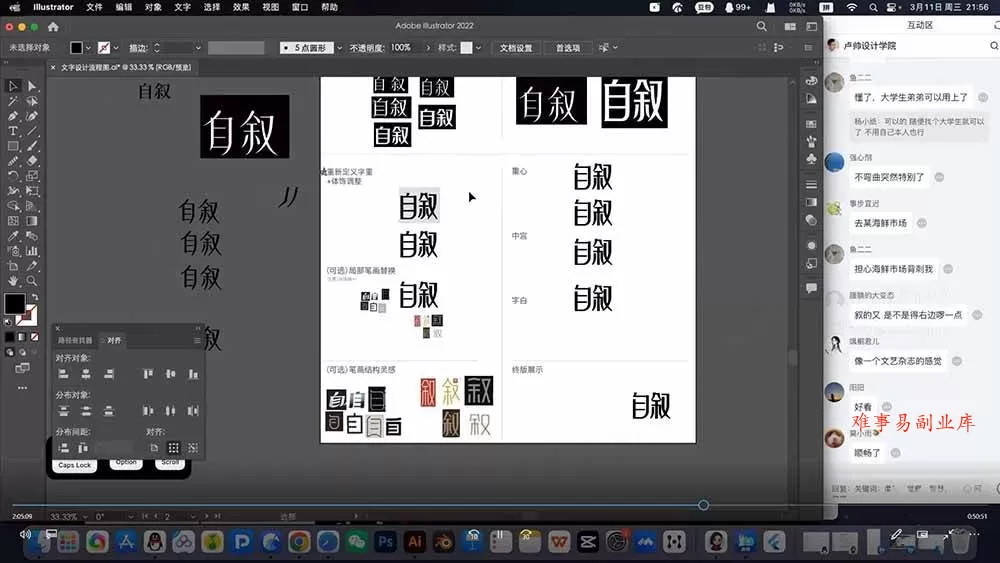
Task: Select the Shape Builder tool
Action: (x=13, y=206)
